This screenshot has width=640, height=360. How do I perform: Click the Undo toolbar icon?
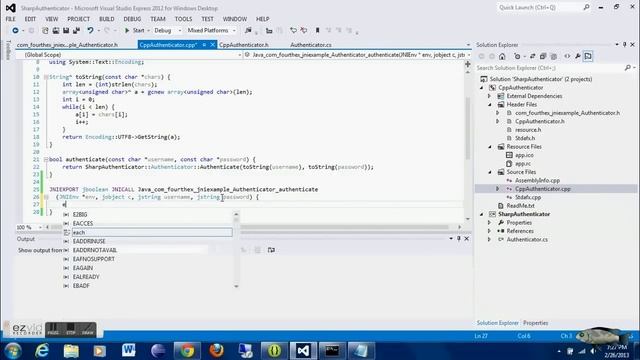[x=90, y=31]
